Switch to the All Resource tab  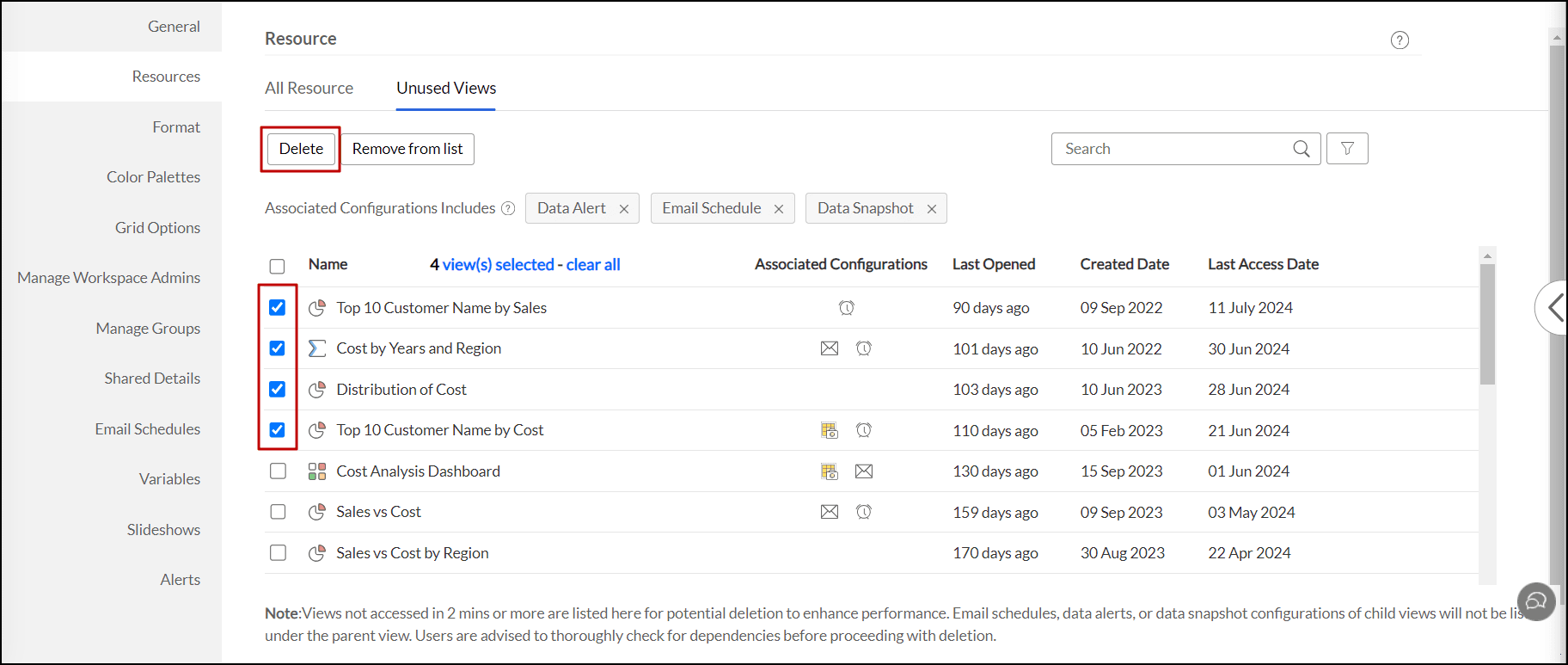pos(309,88)
